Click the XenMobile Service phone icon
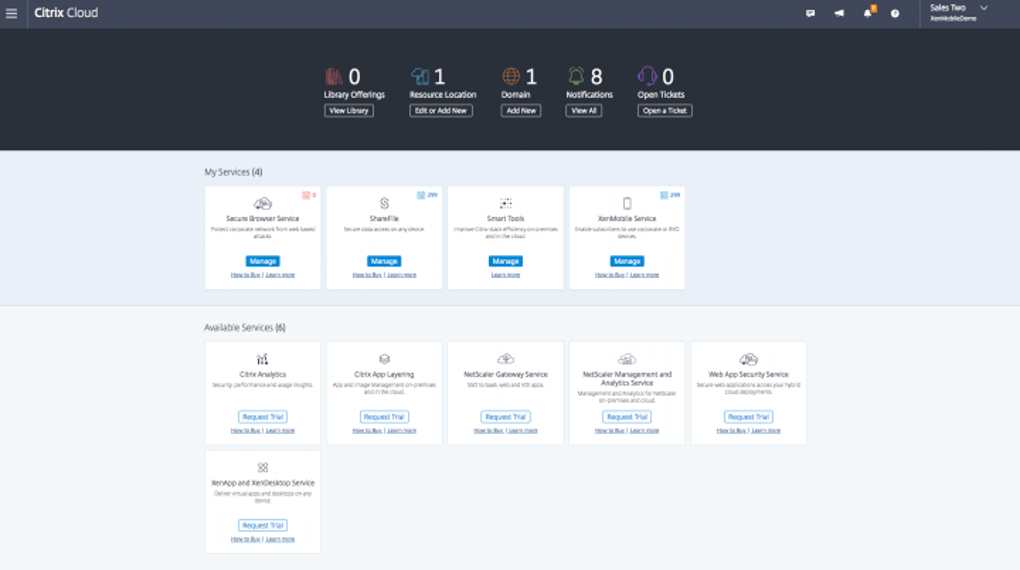 (627, 204)
